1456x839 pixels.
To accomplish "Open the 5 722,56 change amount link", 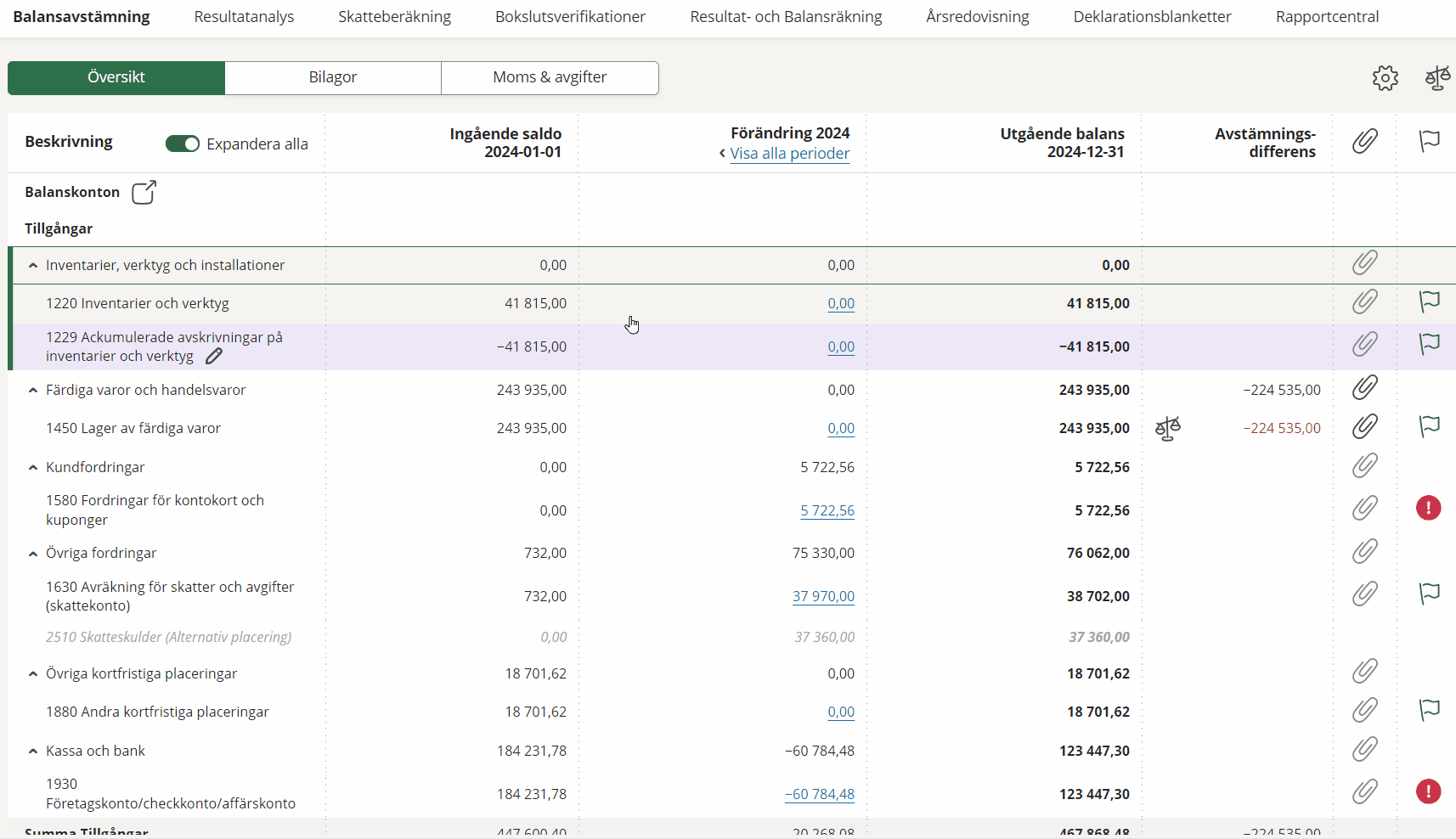I will 827,511.
